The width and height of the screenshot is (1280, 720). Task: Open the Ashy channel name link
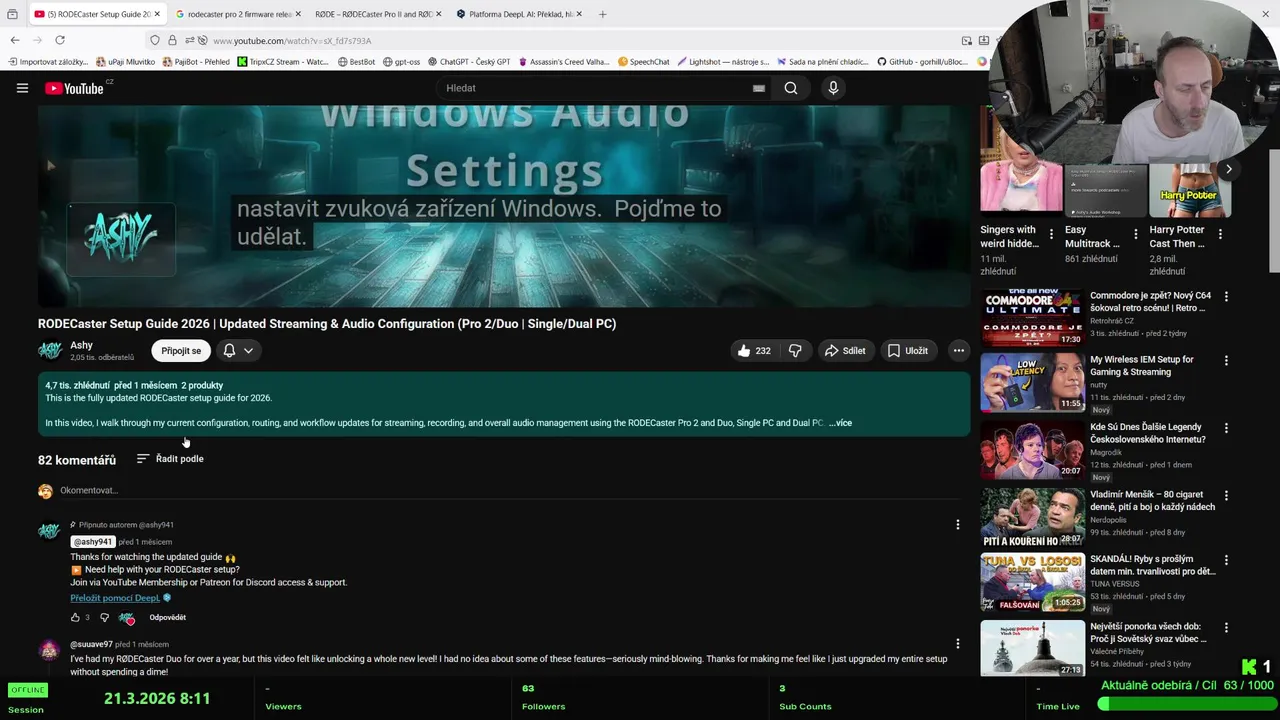pos(81,345)
